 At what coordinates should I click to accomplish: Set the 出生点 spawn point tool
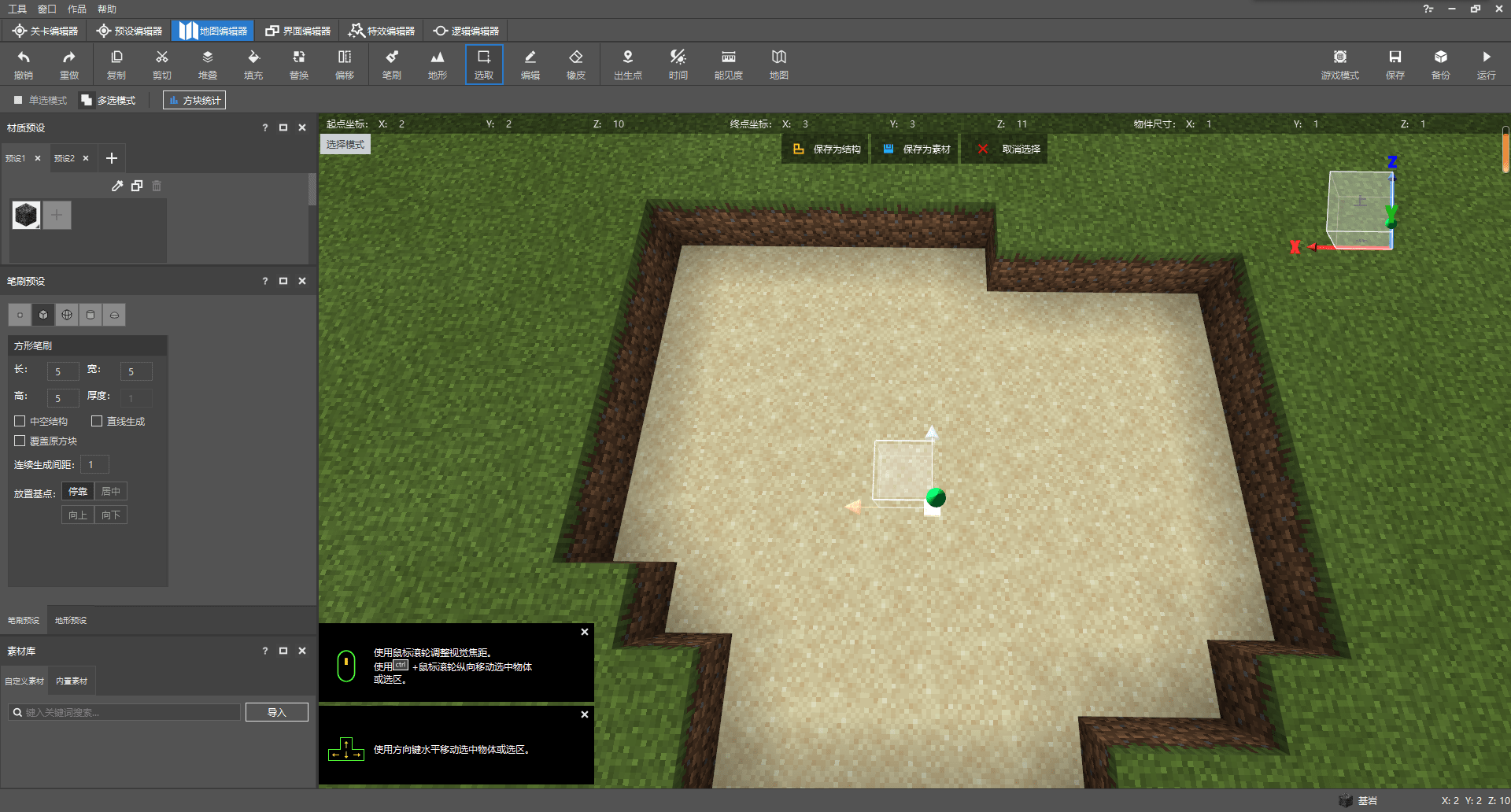pos(628,65)
